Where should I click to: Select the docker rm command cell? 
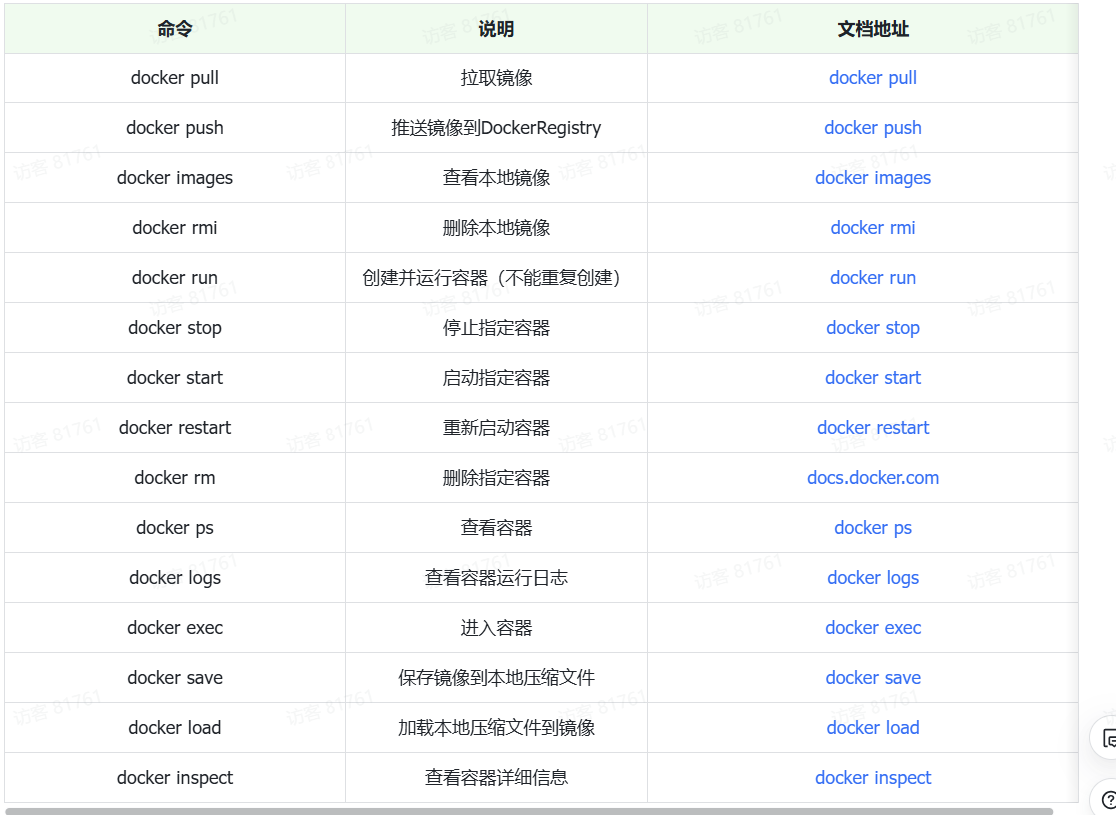coord(175,478)
